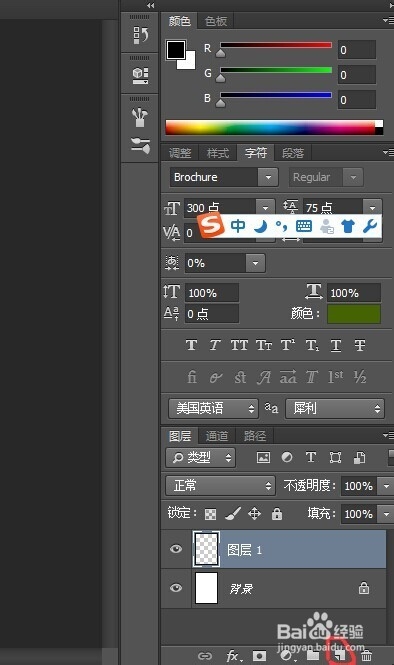Open the Brush panel icon in dock
The width and height of the screenshot is (394, 665).
click(x=140, y=145)
